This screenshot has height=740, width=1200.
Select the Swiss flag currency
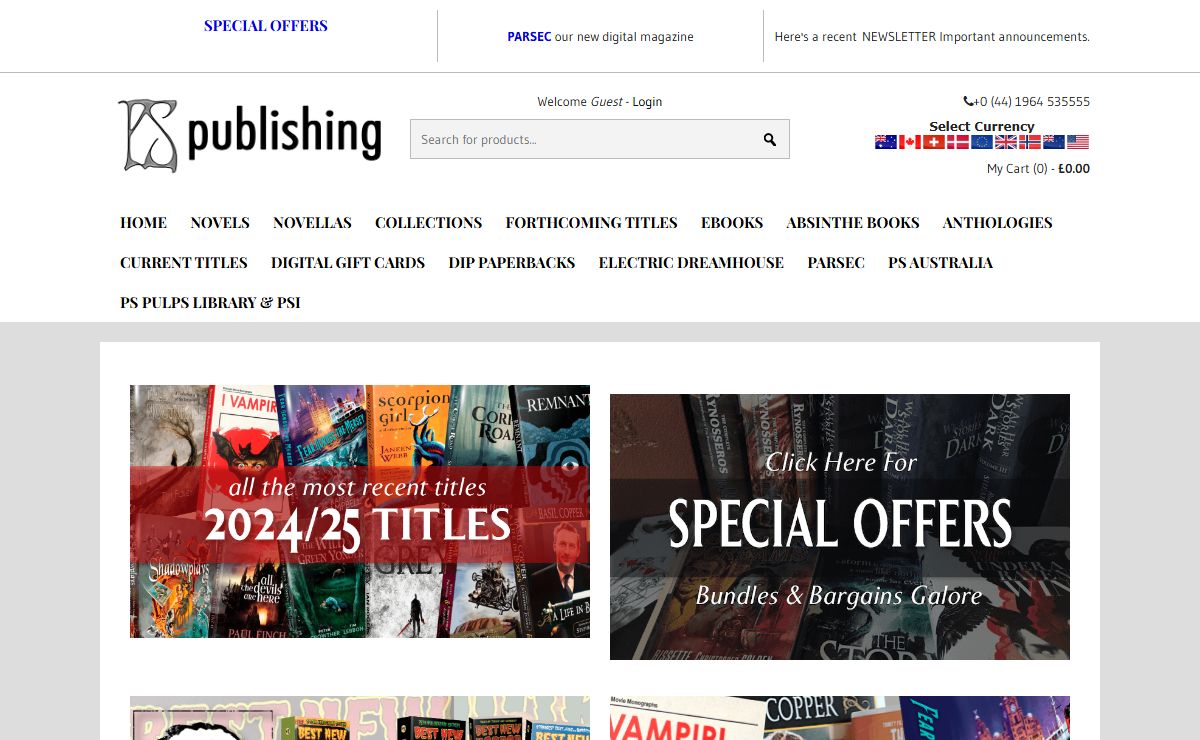tap(934, 142)
